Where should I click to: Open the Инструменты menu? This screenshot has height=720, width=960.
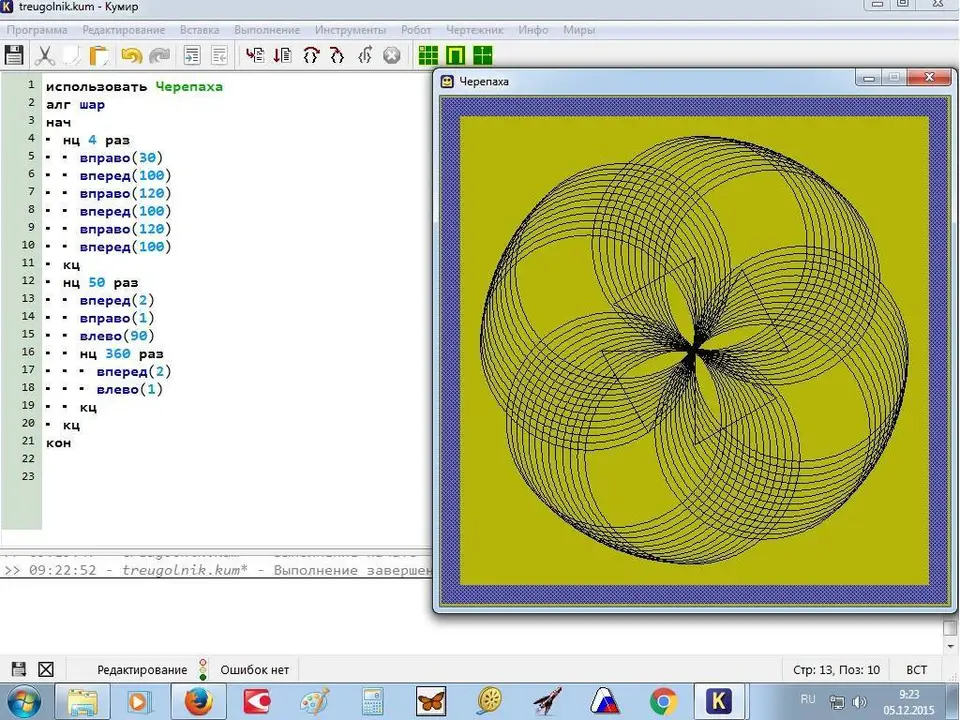pos(350,29)
